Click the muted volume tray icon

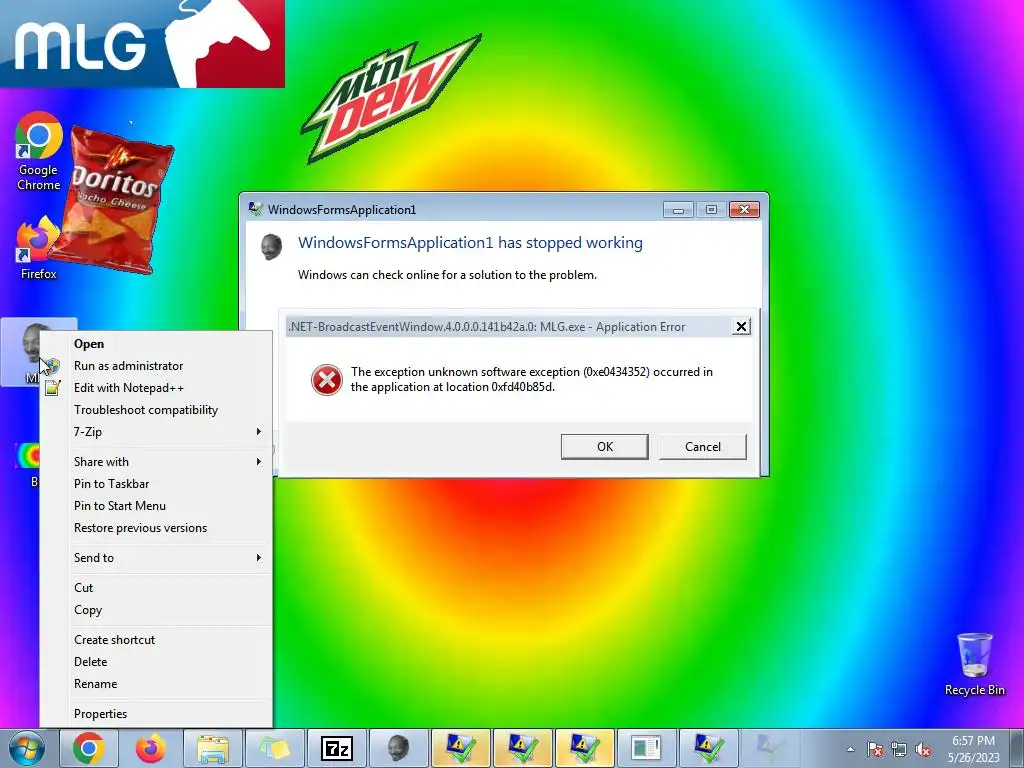[923, 749]
